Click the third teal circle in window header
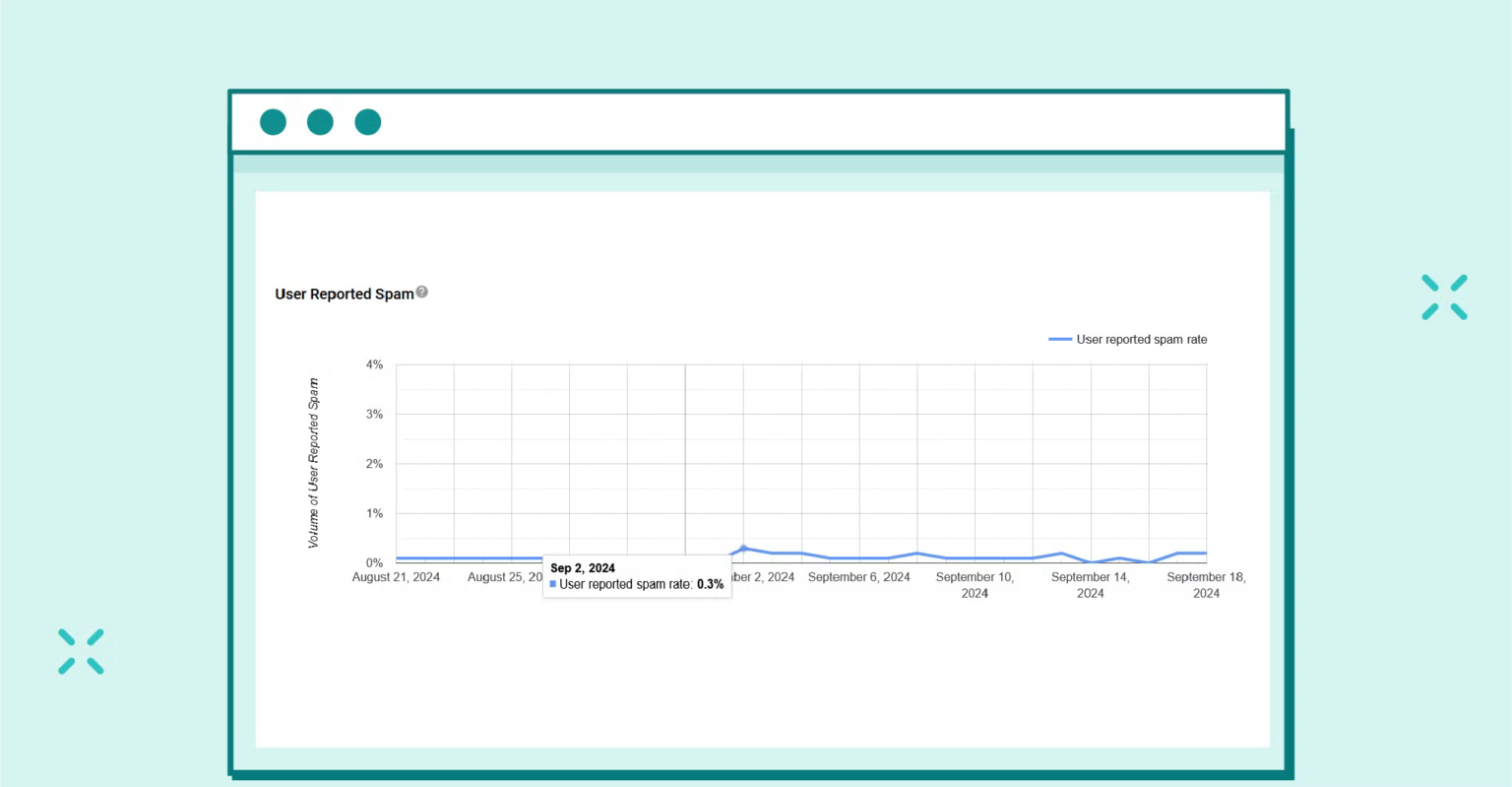This screenshot has width=1512, height=787. (367, 122)
